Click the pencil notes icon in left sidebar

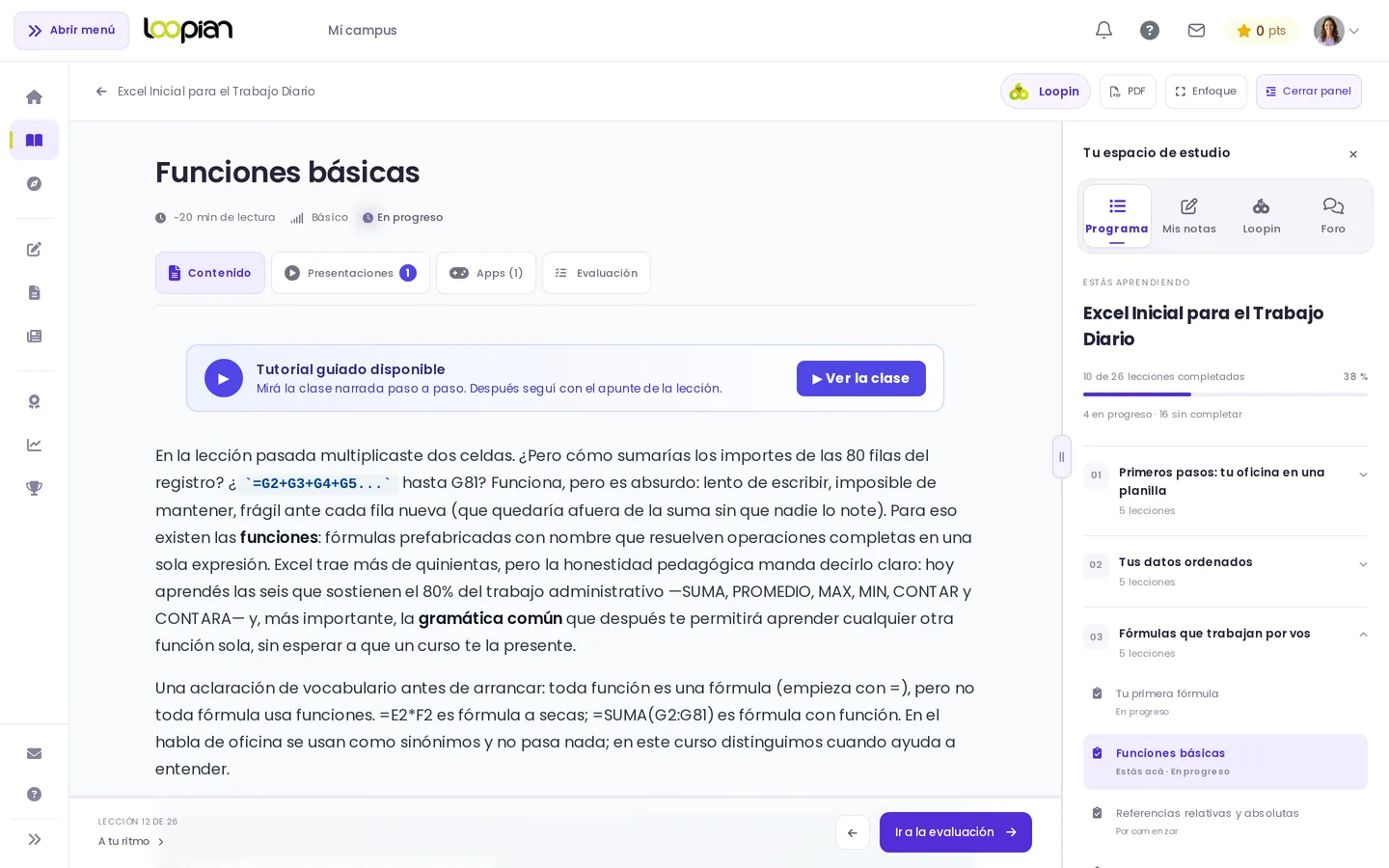point(34,249)
